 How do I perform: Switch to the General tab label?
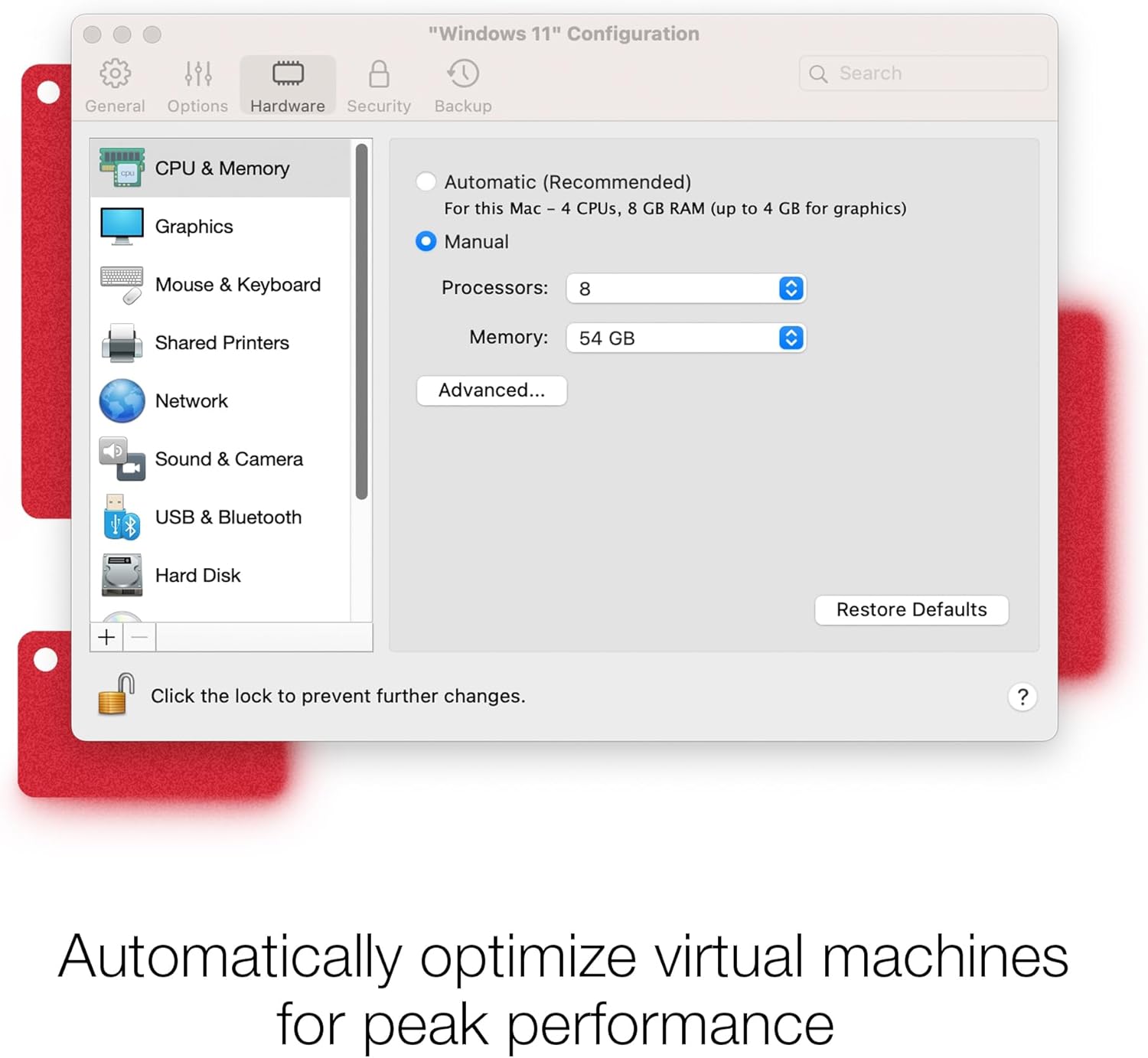115,106
